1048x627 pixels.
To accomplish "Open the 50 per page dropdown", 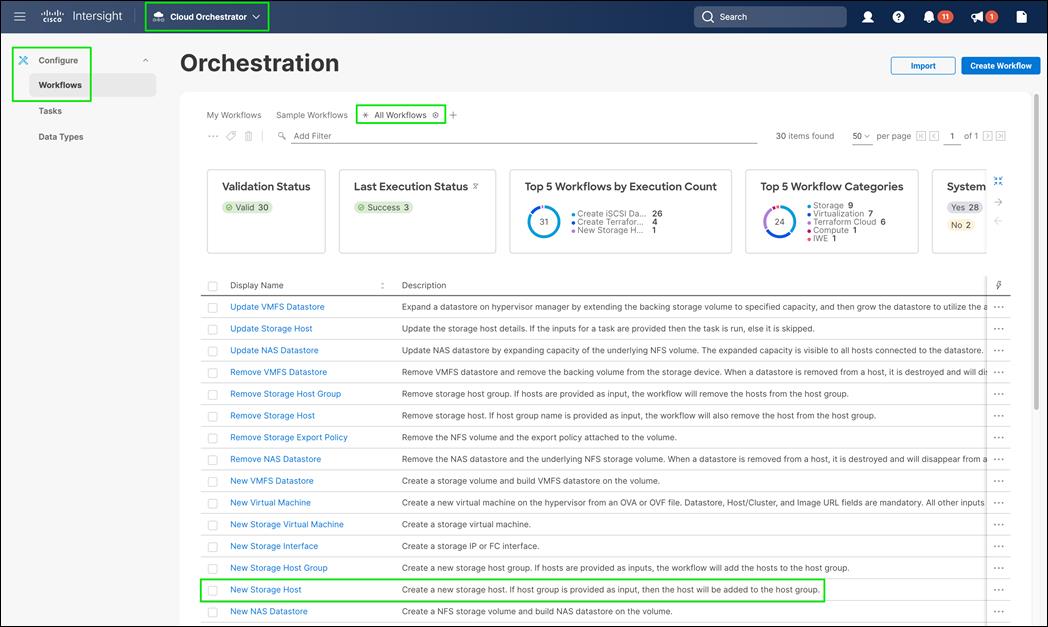I will pyautogui.click(x=861, y=135).
